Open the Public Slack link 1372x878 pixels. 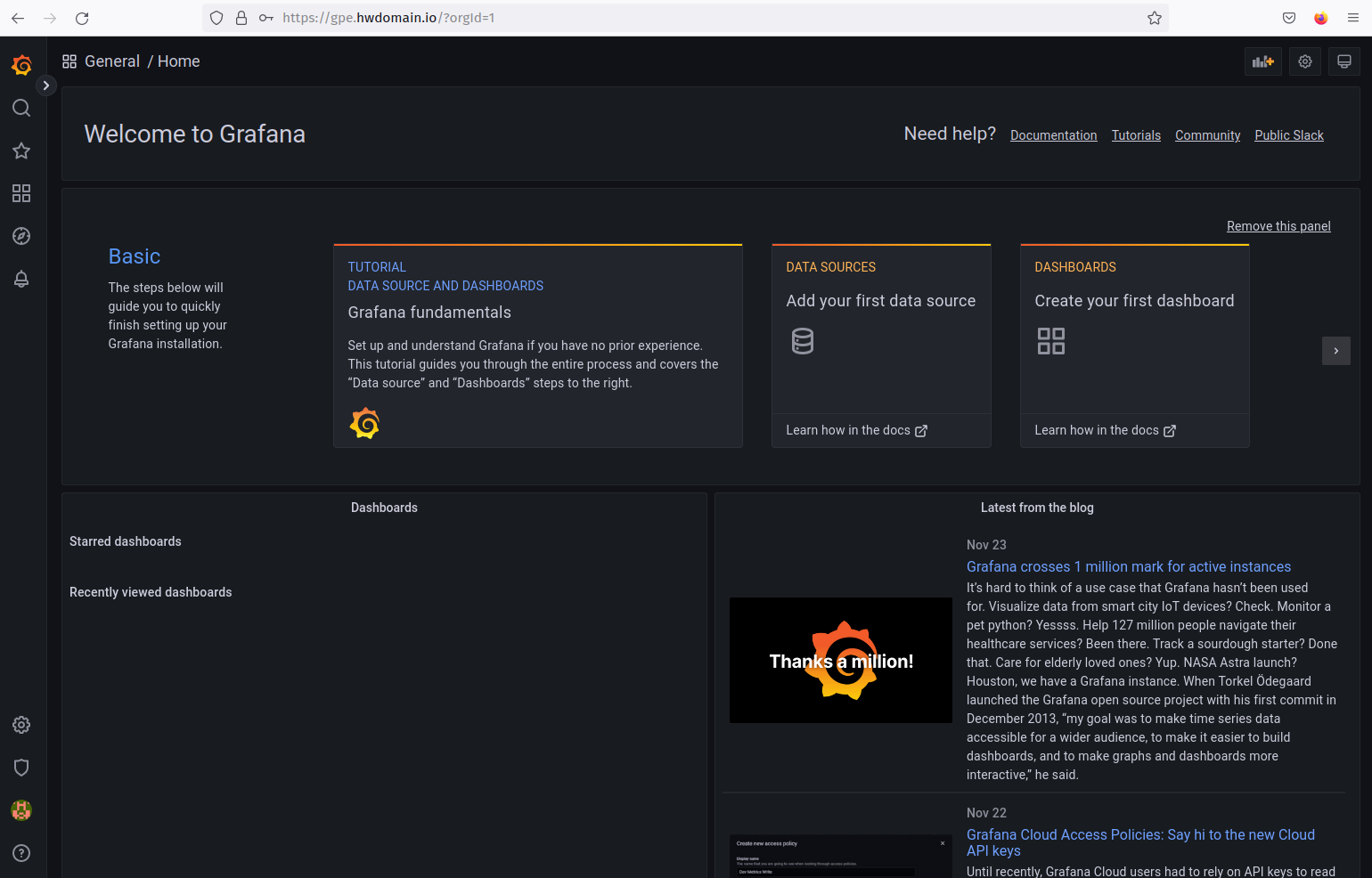(x=1289, y=135)
